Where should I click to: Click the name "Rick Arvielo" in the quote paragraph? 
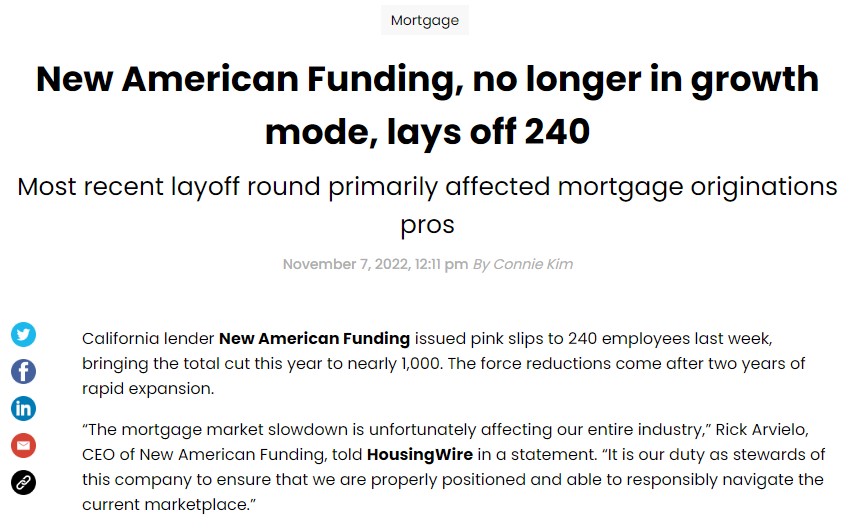[x=762, y=429]
